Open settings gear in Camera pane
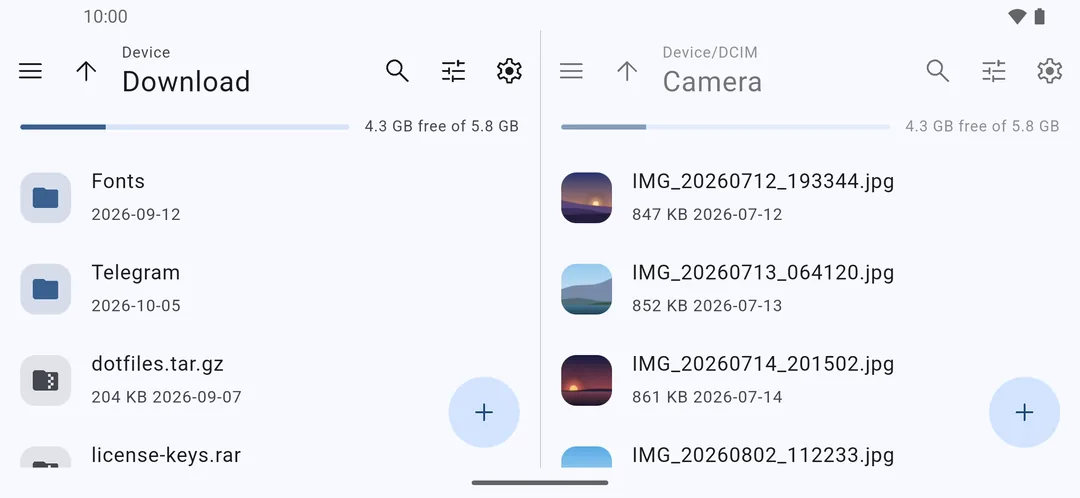This screenshot has height=498, width=1080. pos(1050,71)
